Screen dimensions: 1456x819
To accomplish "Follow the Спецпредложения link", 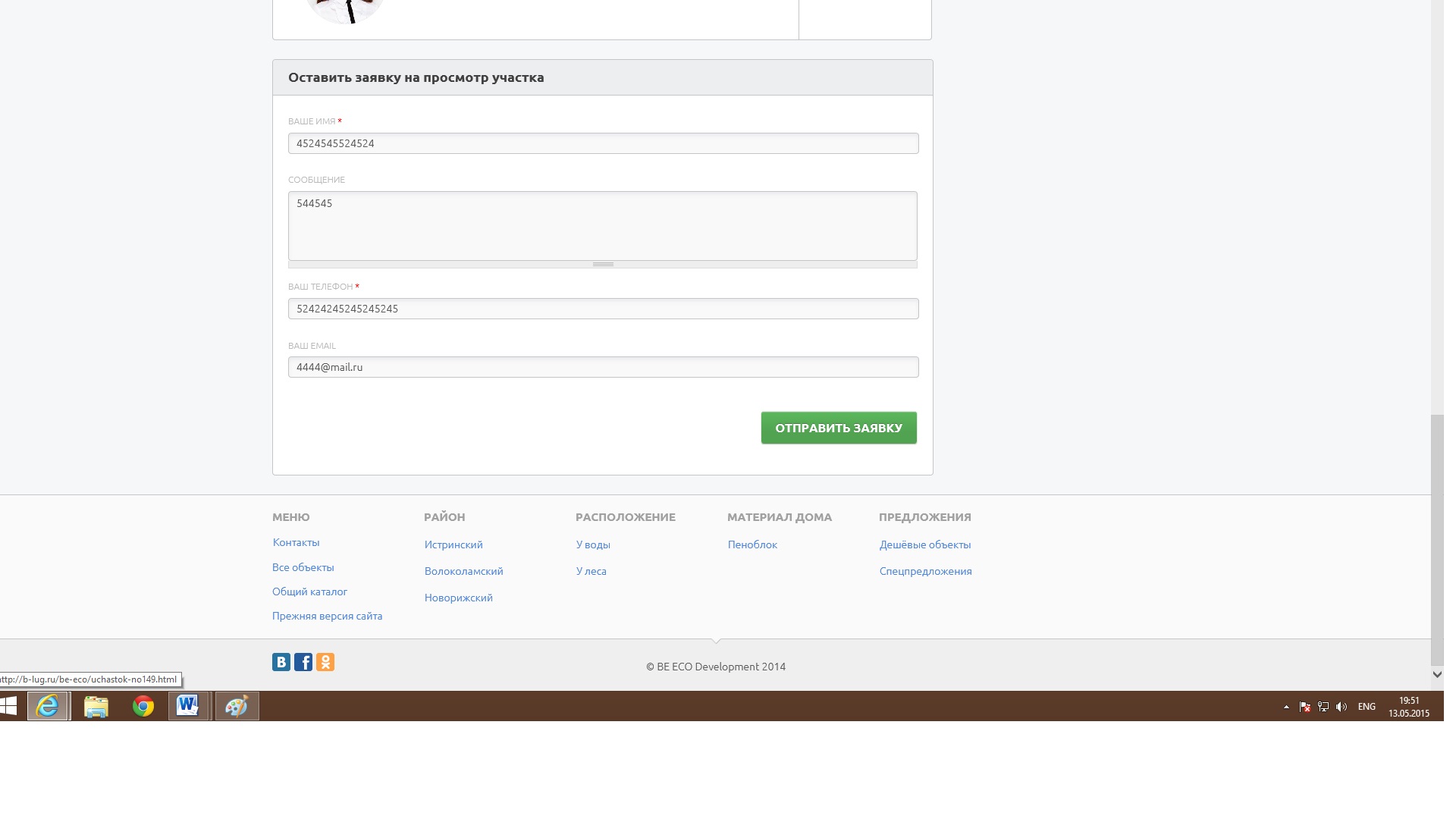I will click(925, 571).
